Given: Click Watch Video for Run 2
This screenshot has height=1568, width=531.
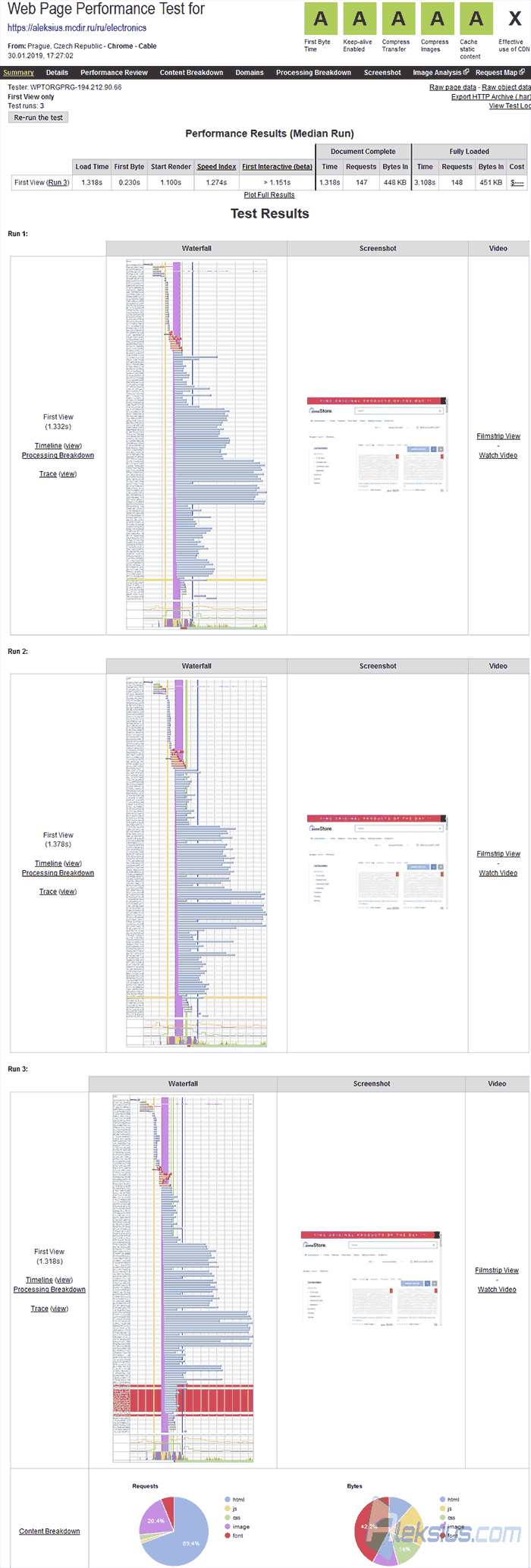Looking at the screenshot, I should coord(498,873).
